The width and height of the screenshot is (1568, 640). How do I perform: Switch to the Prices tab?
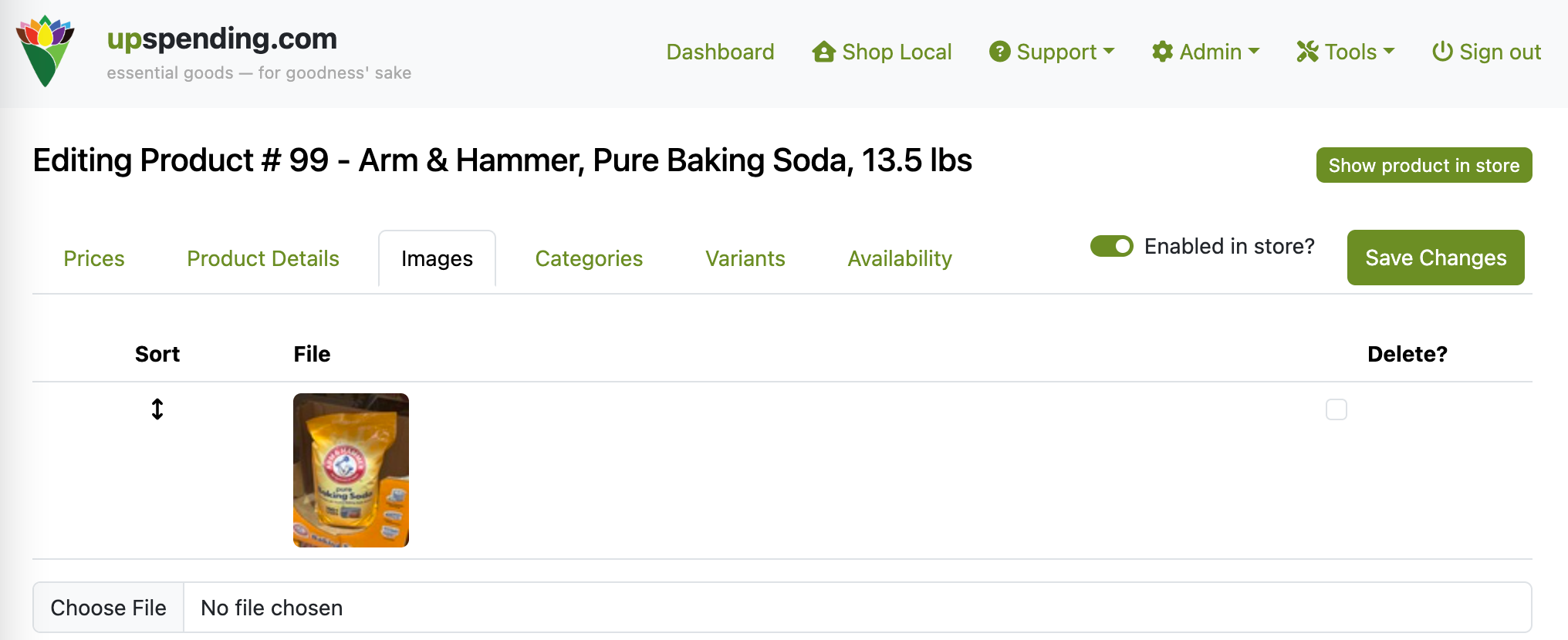[94, 258]
